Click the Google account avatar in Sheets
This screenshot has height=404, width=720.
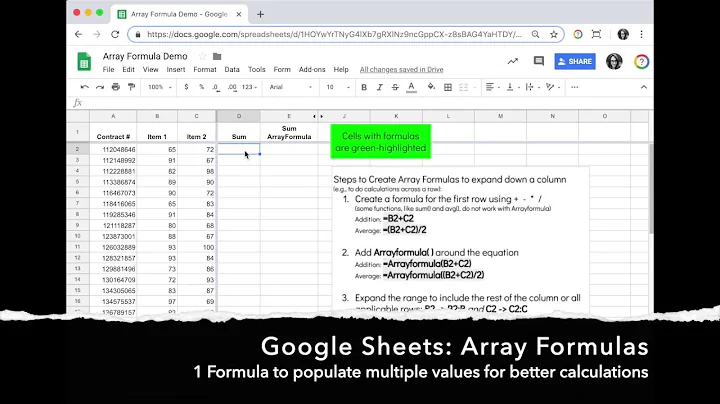click(614, 62)
